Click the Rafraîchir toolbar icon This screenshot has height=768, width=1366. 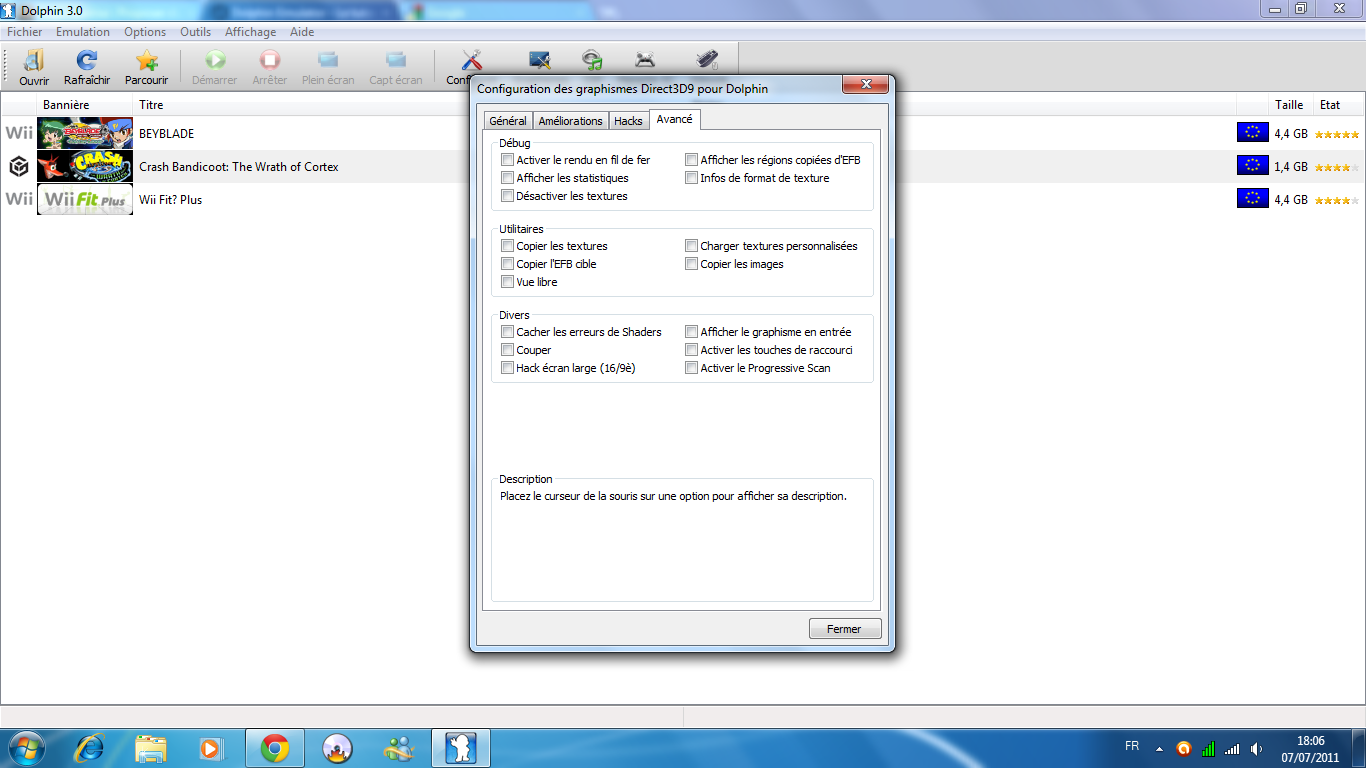click(87, 61)
